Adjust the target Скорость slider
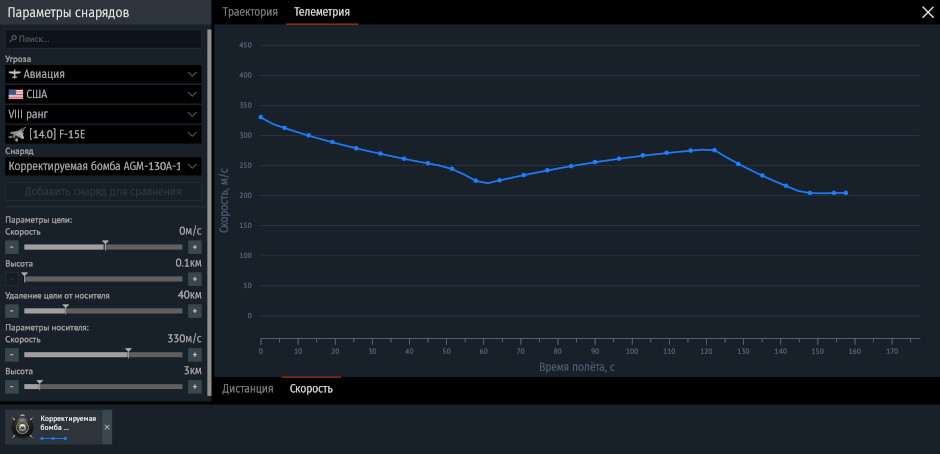This screenshot has width=940, height=454. pyautogui.click(x=103, y=247)
